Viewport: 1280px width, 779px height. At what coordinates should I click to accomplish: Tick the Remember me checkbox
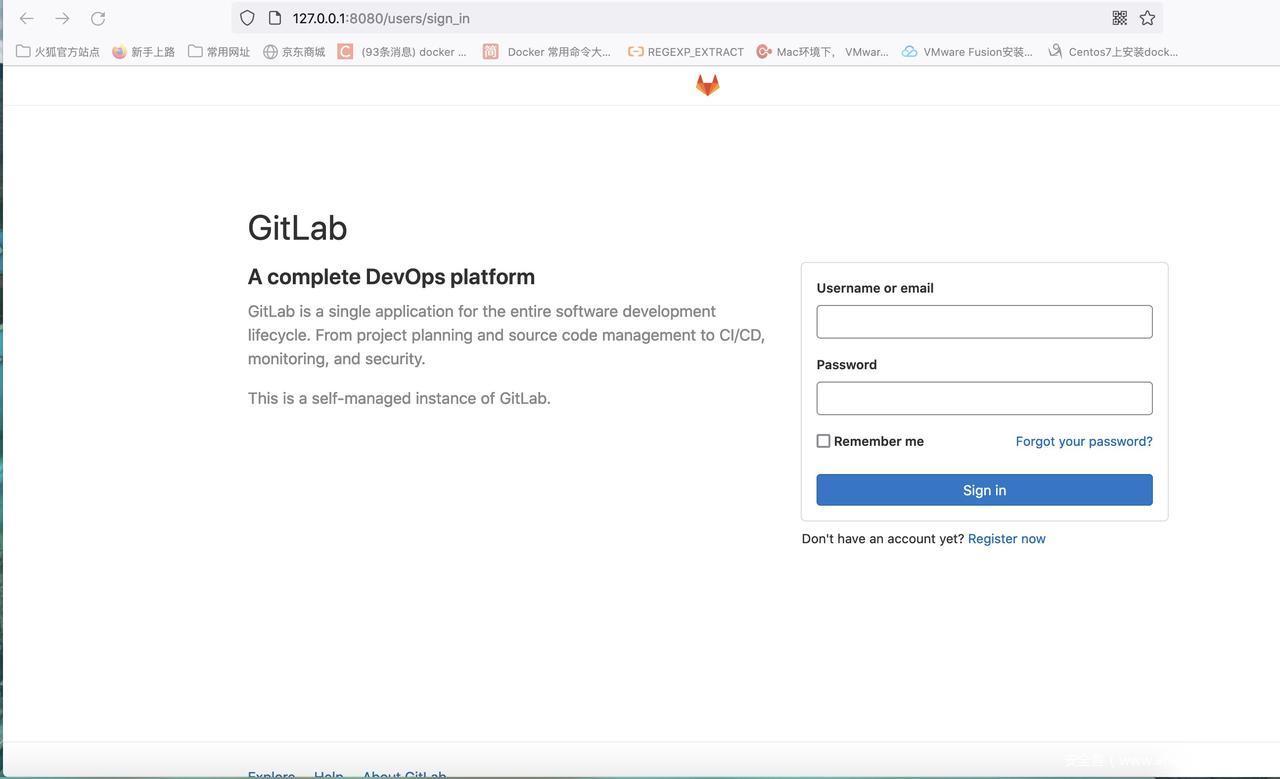tap(823, 441)
